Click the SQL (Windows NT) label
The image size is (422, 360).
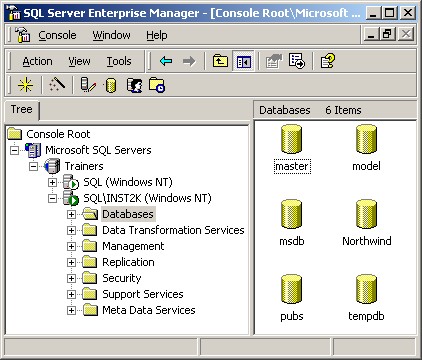pyautogui.click(x=128, y=182)
